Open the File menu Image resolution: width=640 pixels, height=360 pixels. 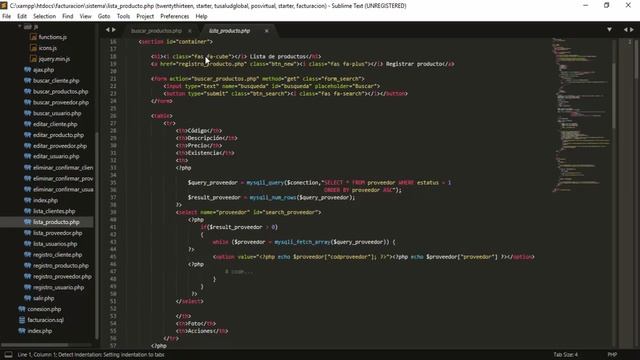[x=7, y=16]
